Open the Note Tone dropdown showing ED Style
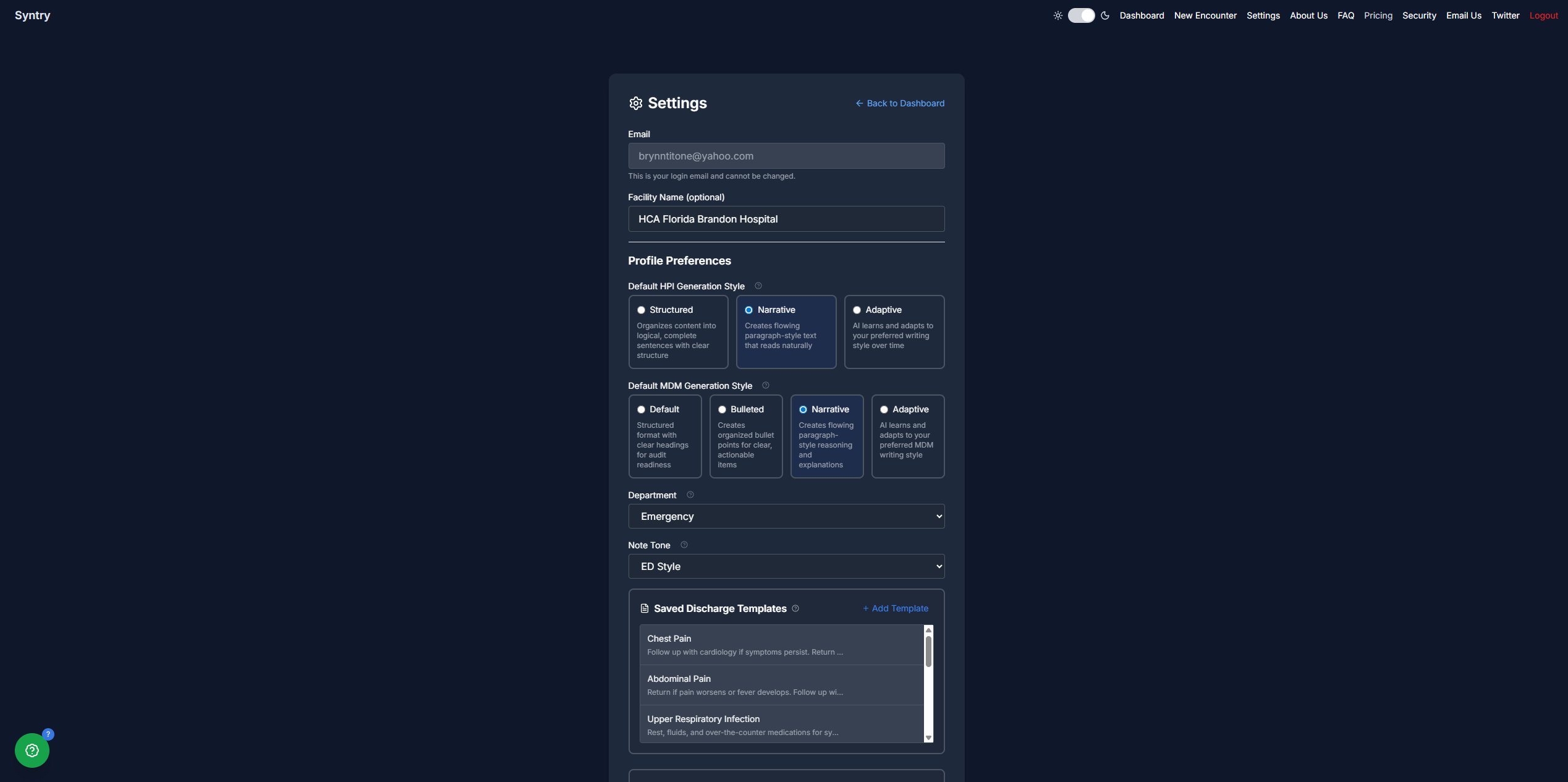 pos(786,566)
